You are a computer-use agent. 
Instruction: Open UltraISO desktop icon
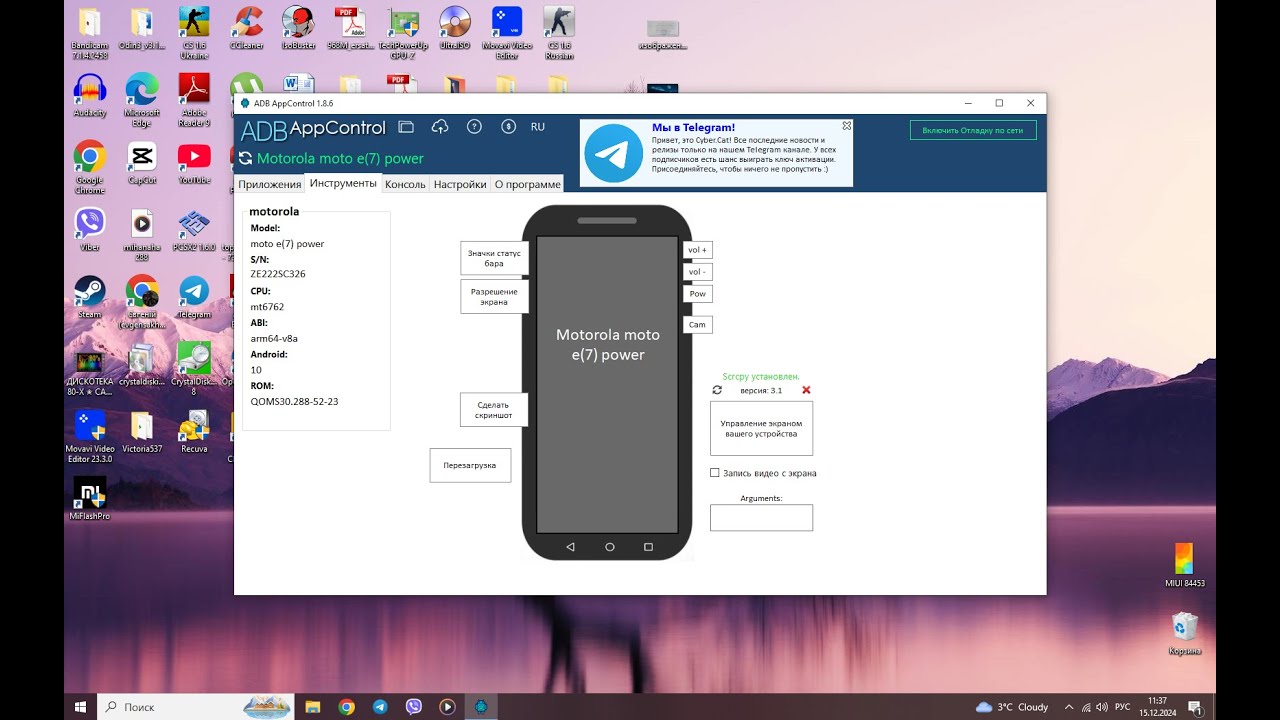[x=455, y=30]
